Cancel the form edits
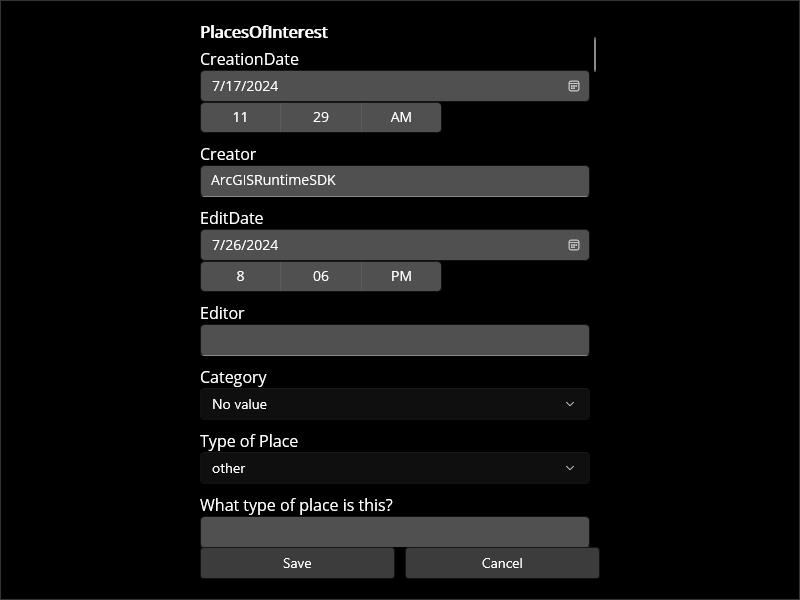The height and width of the screenshot is (600, 800). click(502, 563)
